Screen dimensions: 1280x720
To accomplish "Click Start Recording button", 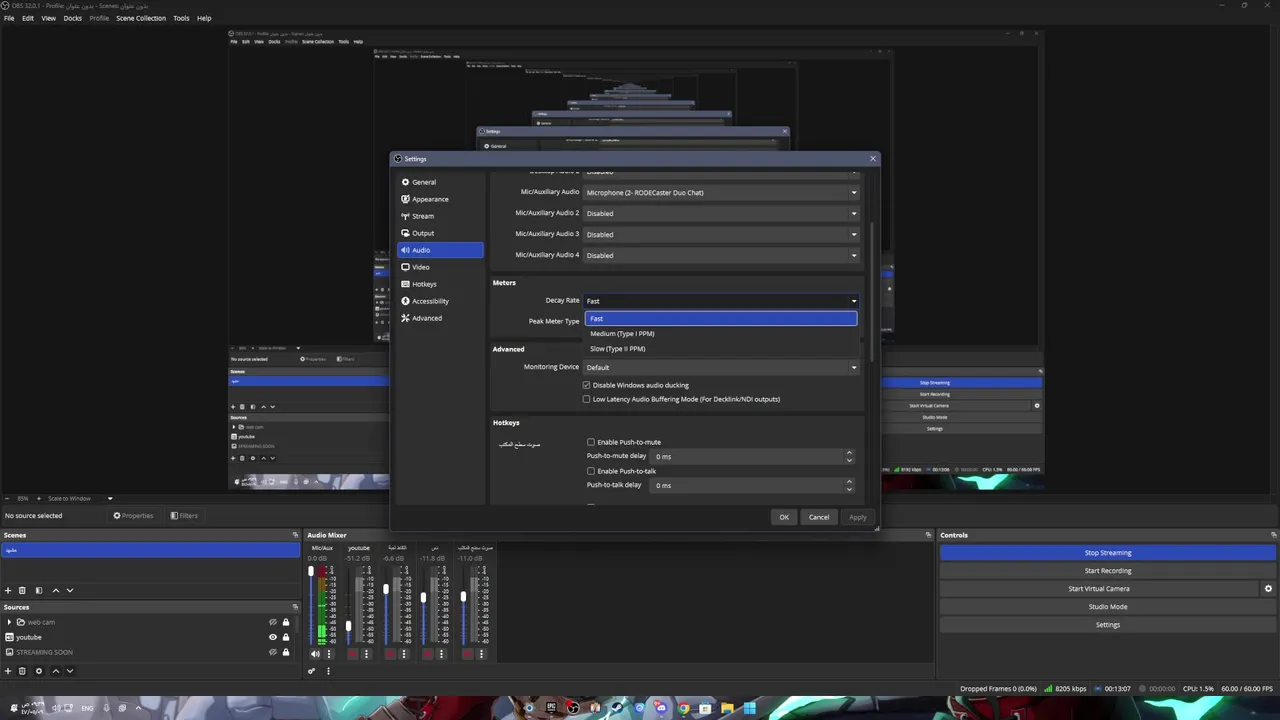I will point(1108,571).
